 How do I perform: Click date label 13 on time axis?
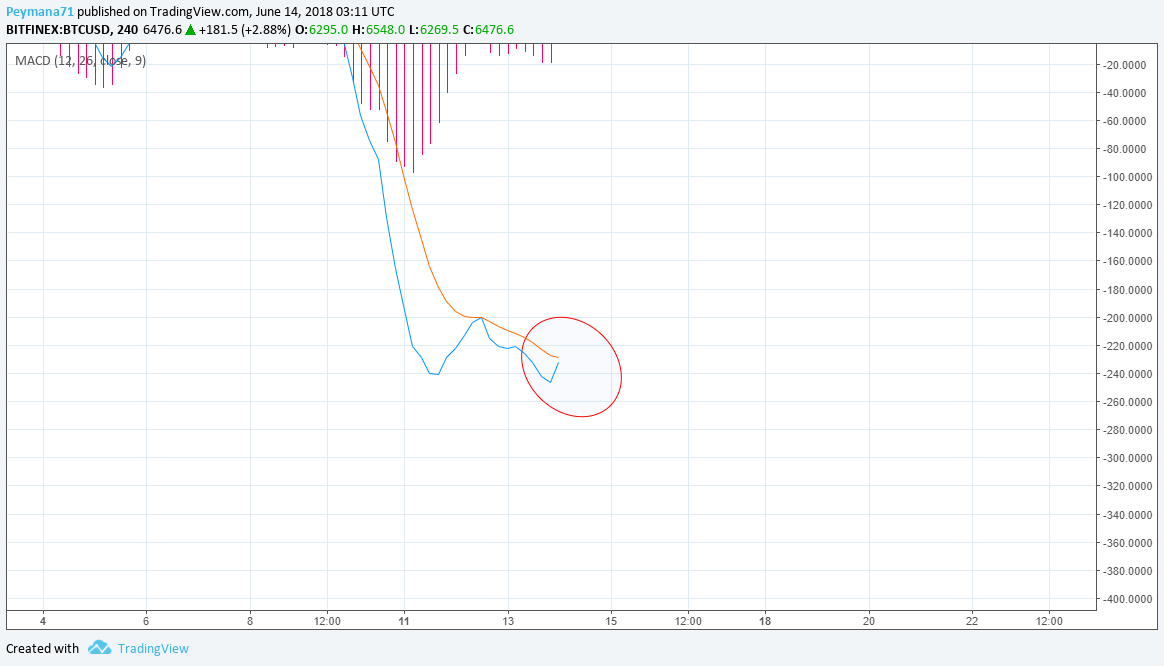(508, 621)
